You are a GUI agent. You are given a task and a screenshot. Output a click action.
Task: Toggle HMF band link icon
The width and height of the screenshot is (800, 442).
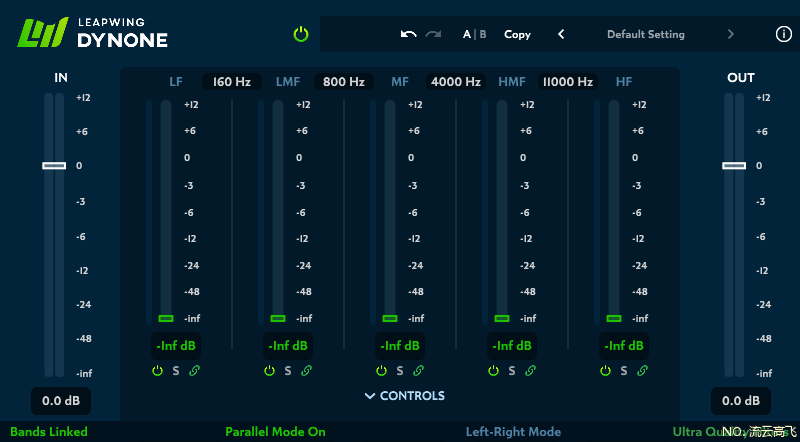(530, 371)
